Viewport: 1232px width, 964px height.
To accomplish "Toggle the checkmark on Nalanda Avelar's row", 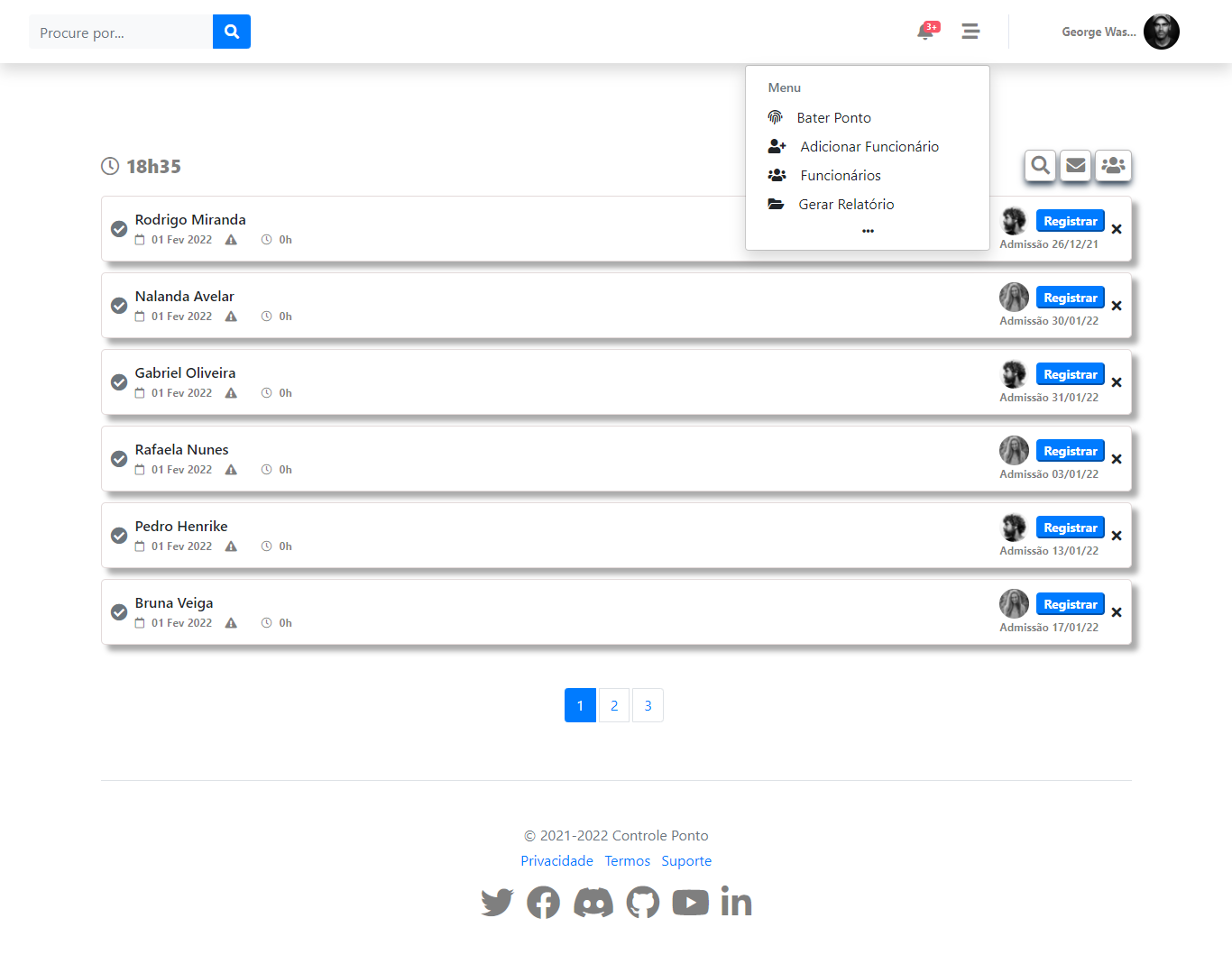I will tap(118, 305).
